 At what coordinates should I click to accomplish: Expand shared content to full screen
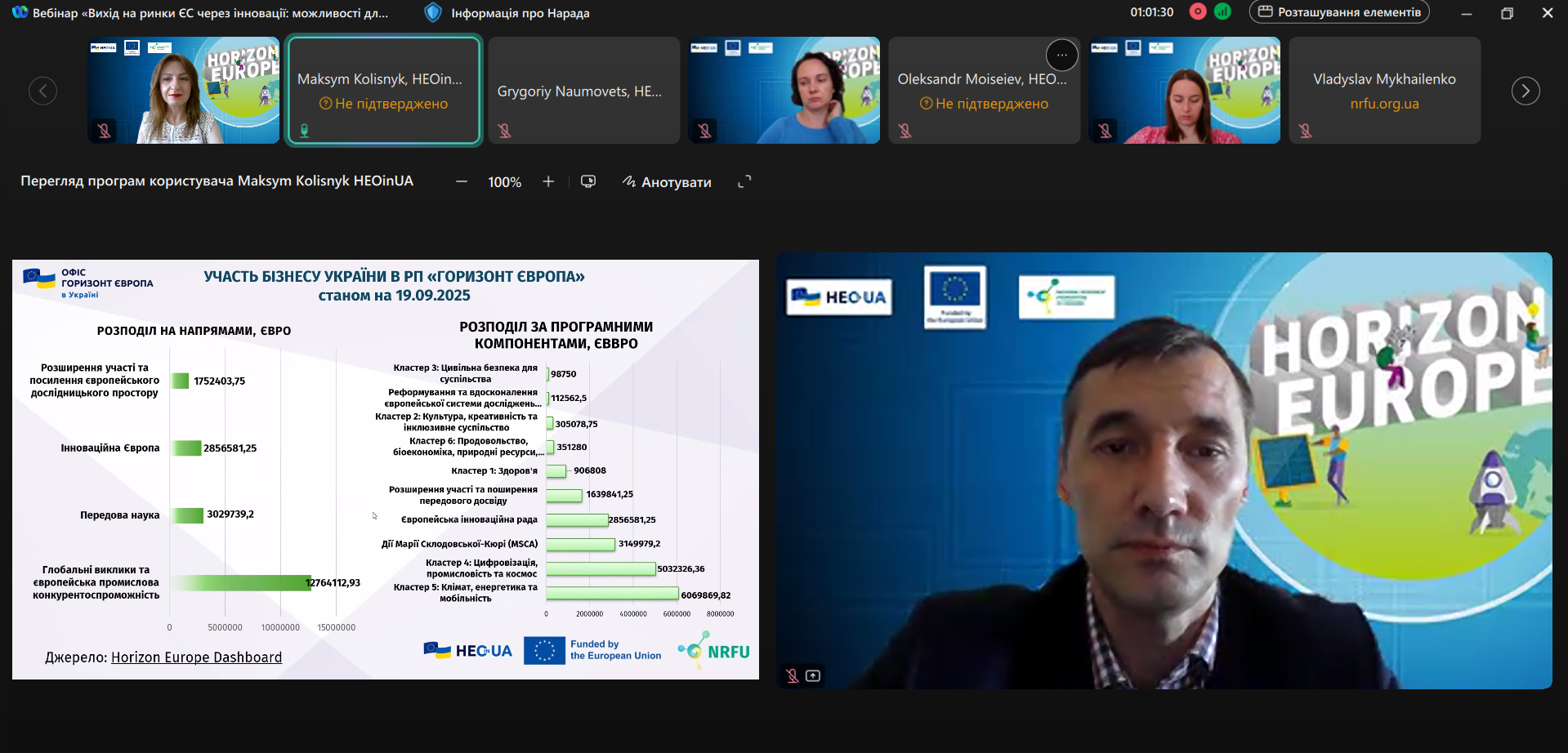point(744,182)
